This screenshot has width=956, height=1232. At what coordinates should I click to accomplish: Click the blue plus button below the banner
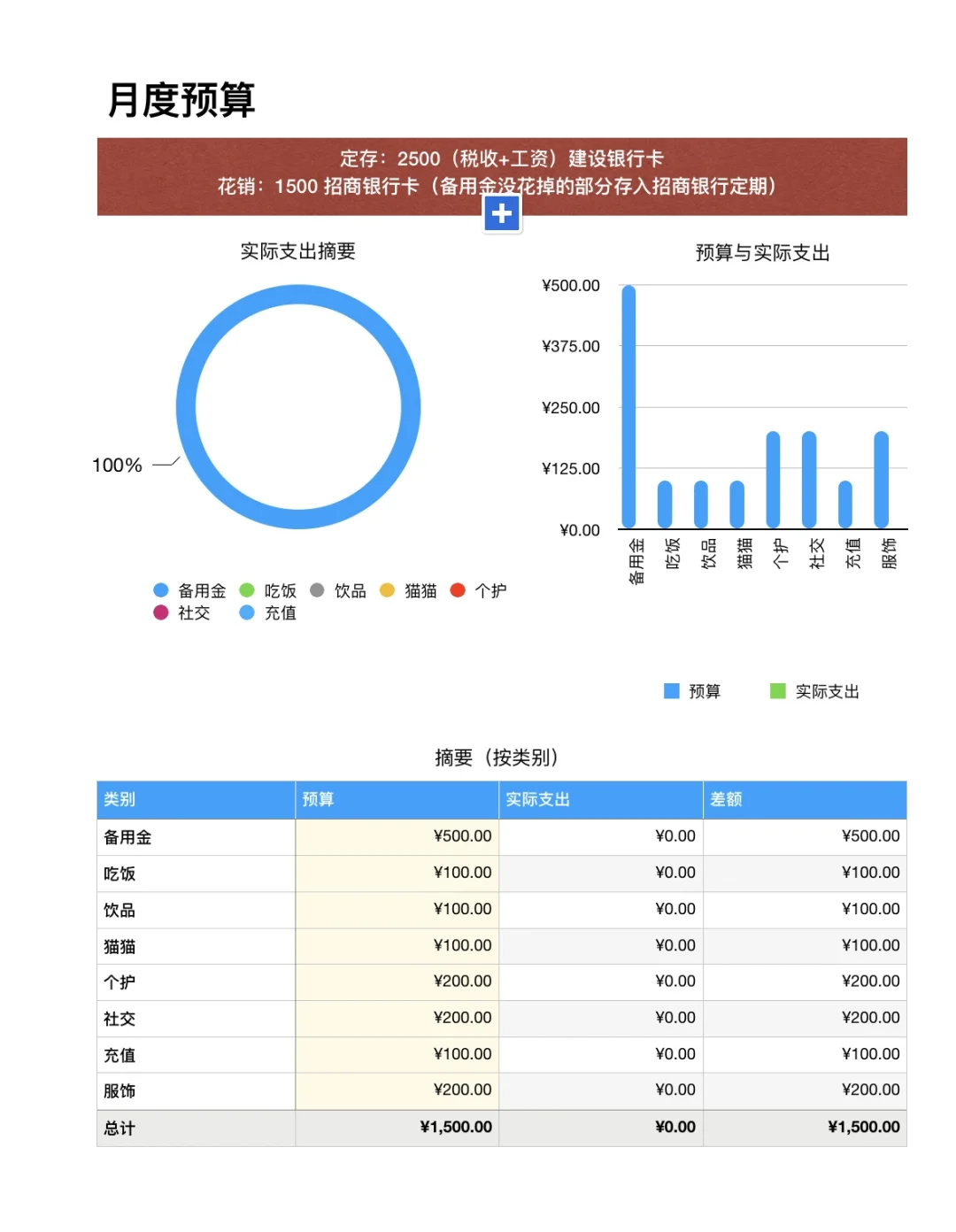(502, 212)
